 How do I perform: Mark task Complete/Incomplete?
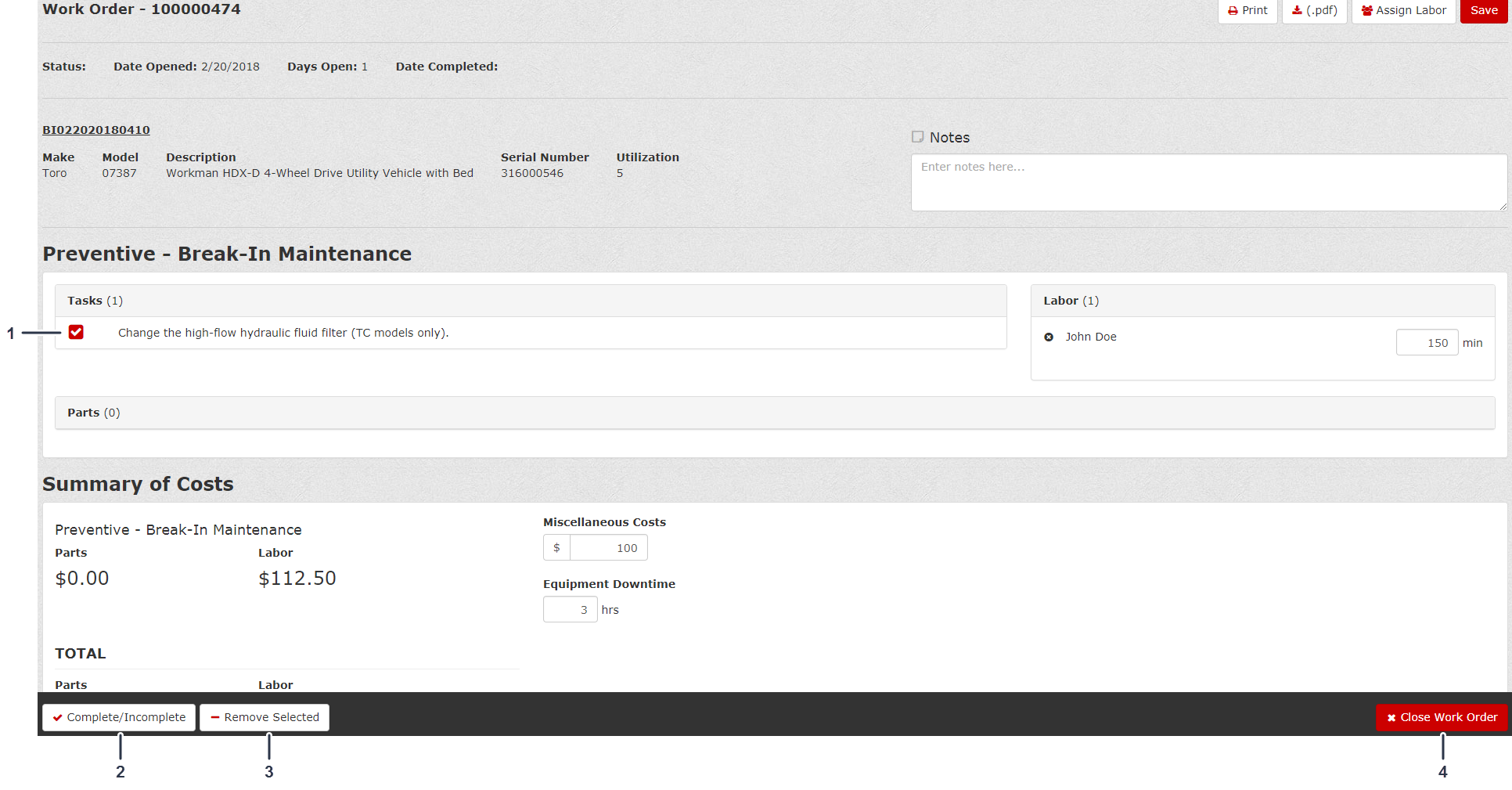(119, 718)
